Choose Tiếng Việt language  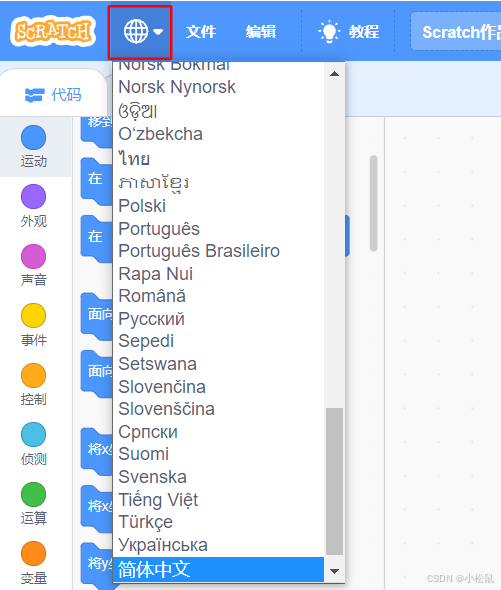pos(218,500)
